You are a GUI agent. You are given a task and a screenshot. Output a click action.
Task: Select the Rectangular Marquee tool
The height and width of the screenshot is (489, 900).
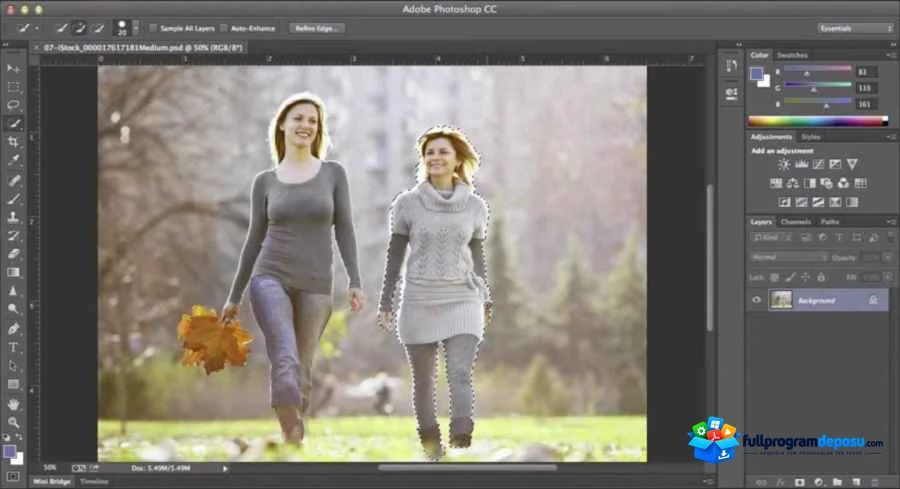click(x=13, y=87)
